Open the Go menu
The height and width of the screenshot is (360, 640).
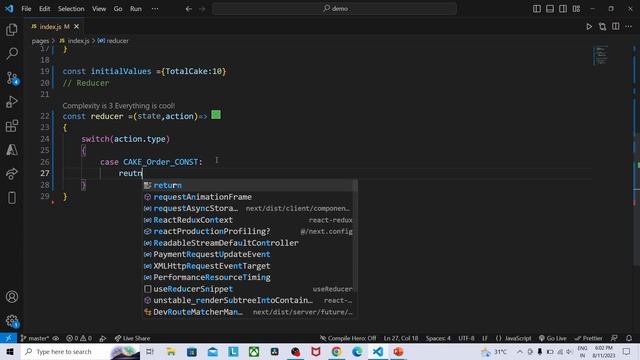[118, 9]
